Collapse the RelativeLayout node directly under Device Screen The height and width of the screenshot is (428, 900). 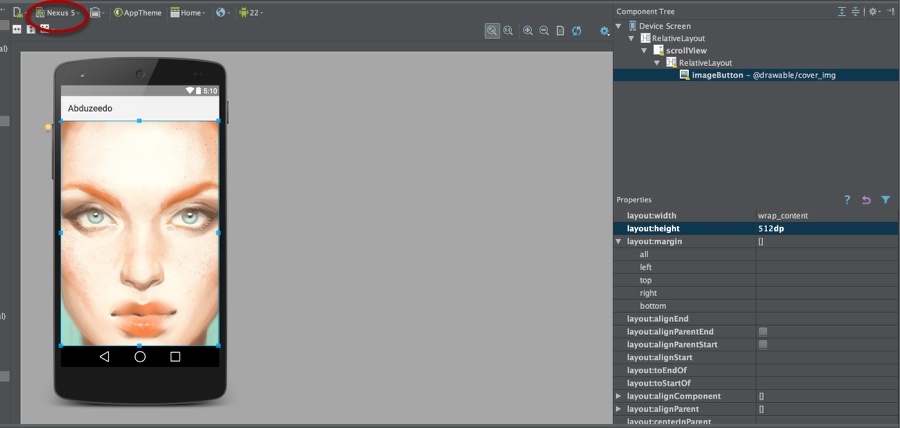tap(631, 38)
